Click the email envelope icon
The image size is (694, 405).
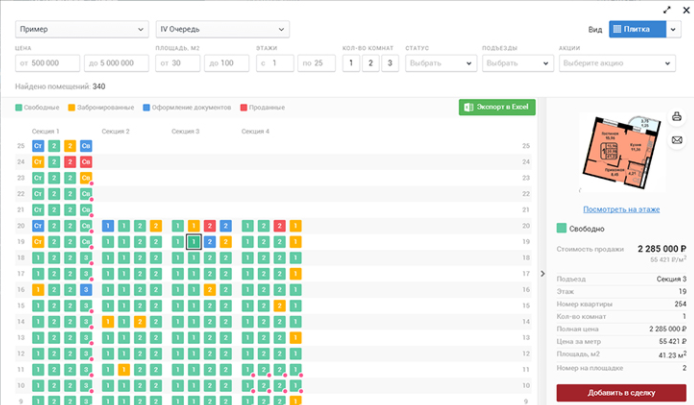point(676,140)
